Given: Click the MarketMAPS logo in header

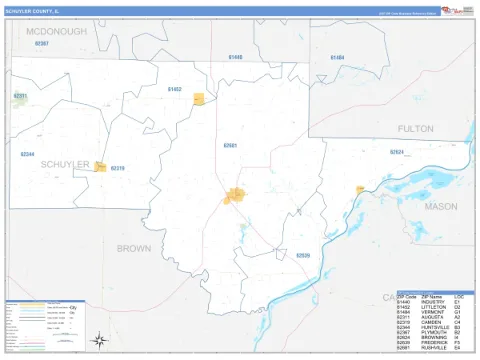Looking at the screenshot, I should pyautogui.click(x=452, y=11).
